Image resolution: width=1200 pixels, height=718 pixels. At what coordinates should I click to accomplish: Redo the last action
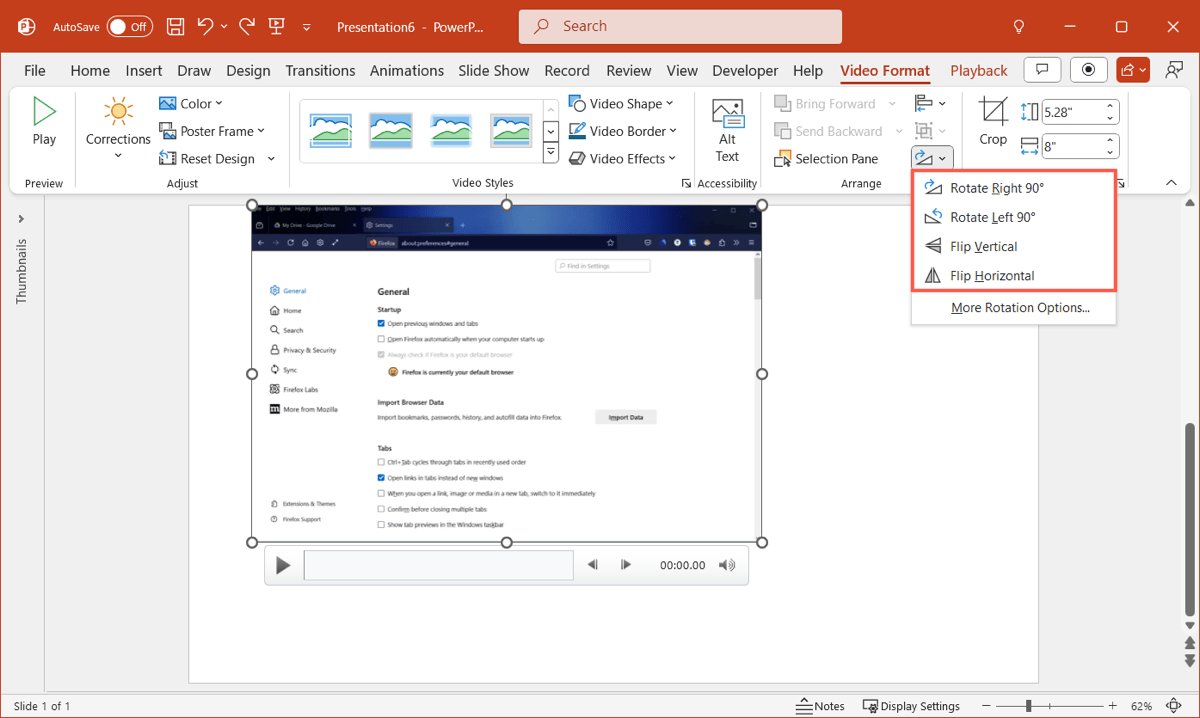point(247,27)
